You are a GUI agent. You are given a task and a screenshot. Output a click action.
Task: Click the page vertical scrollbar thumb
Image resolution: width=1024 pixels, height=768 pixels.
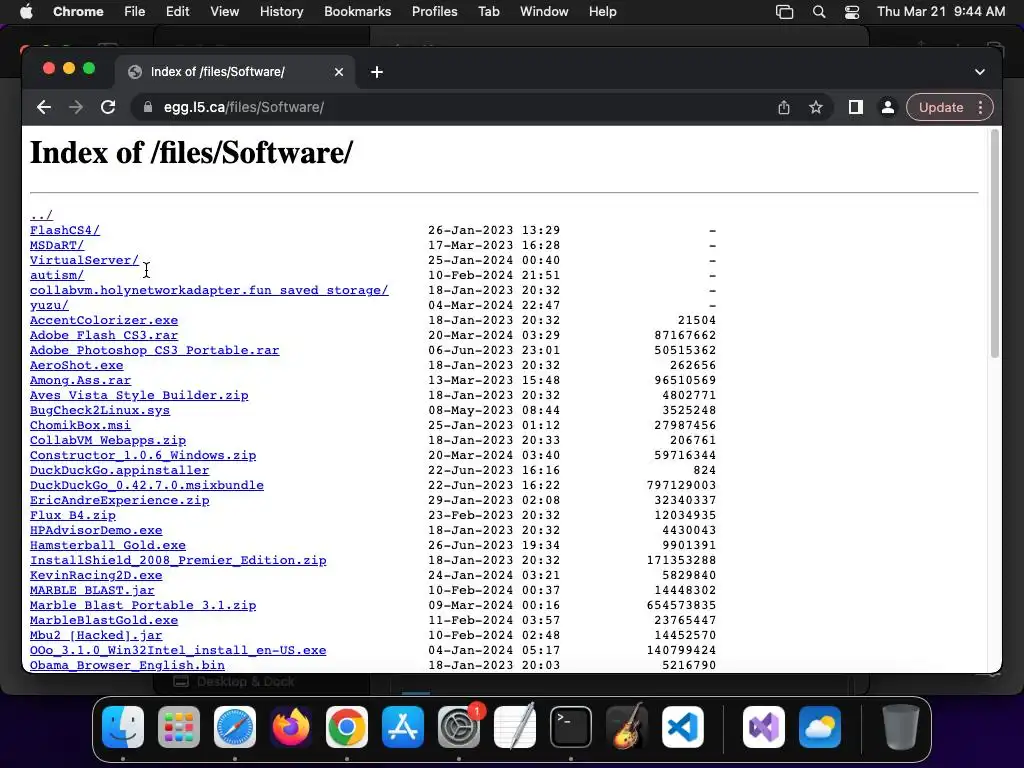[995, 244]
